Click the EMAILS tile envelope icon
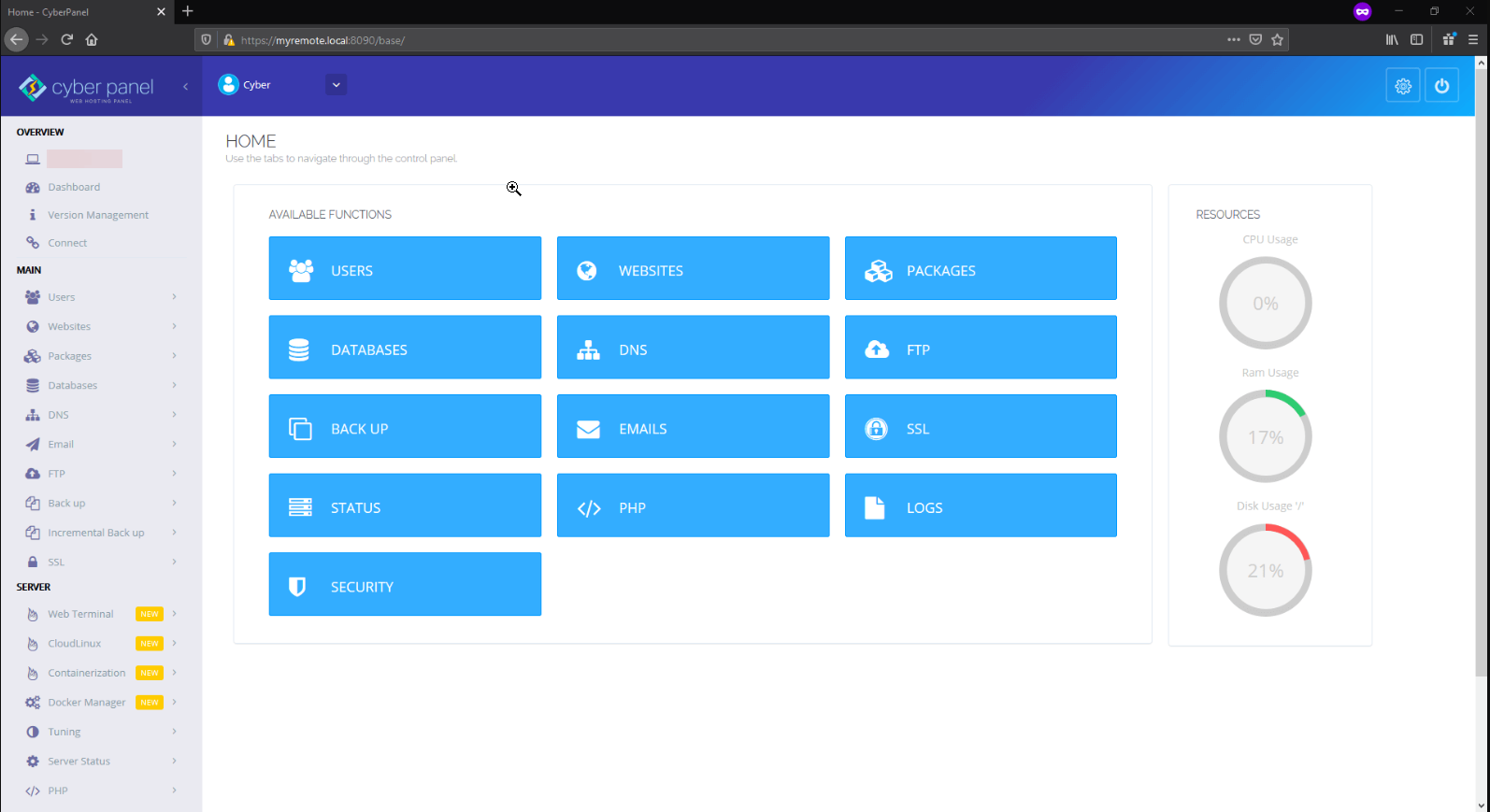 (588, 429)
